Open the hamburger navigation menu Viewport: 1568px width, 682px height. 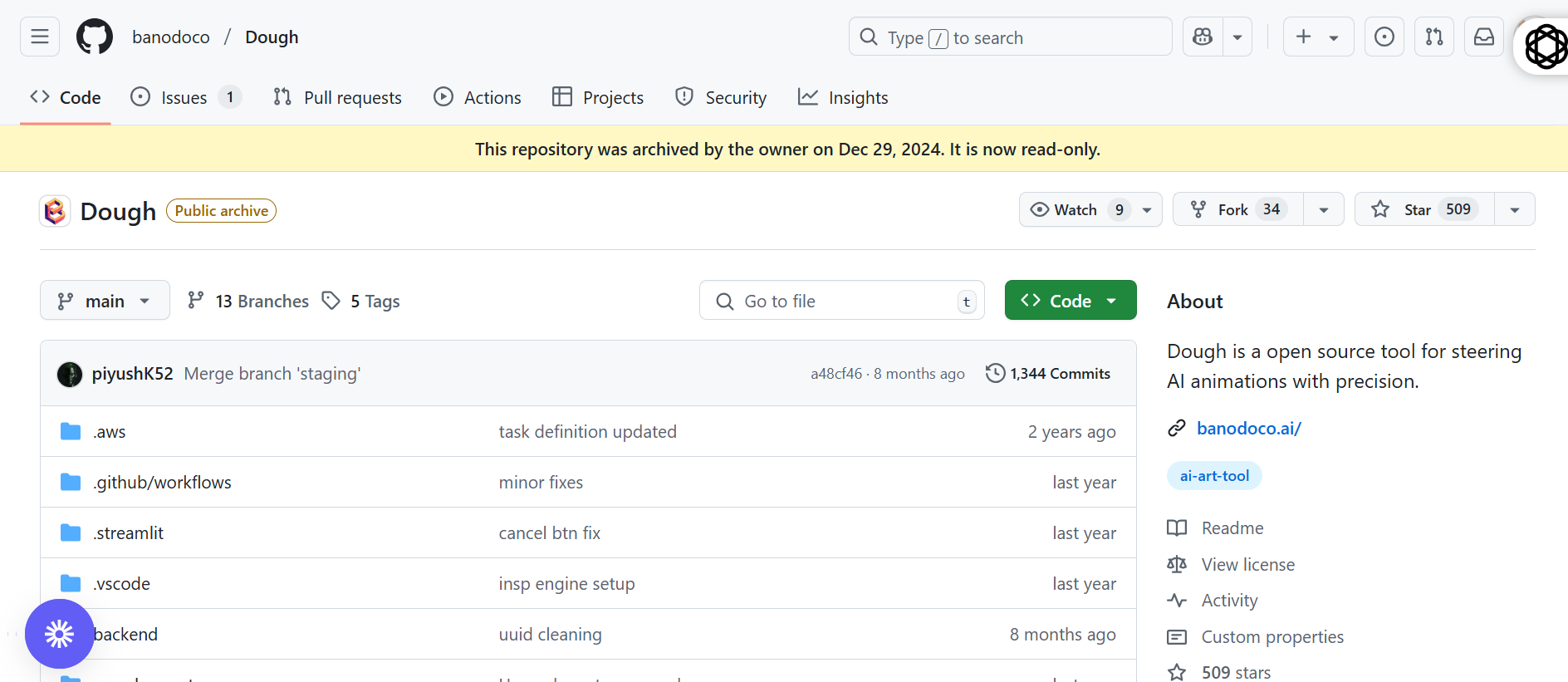[40, 37]
